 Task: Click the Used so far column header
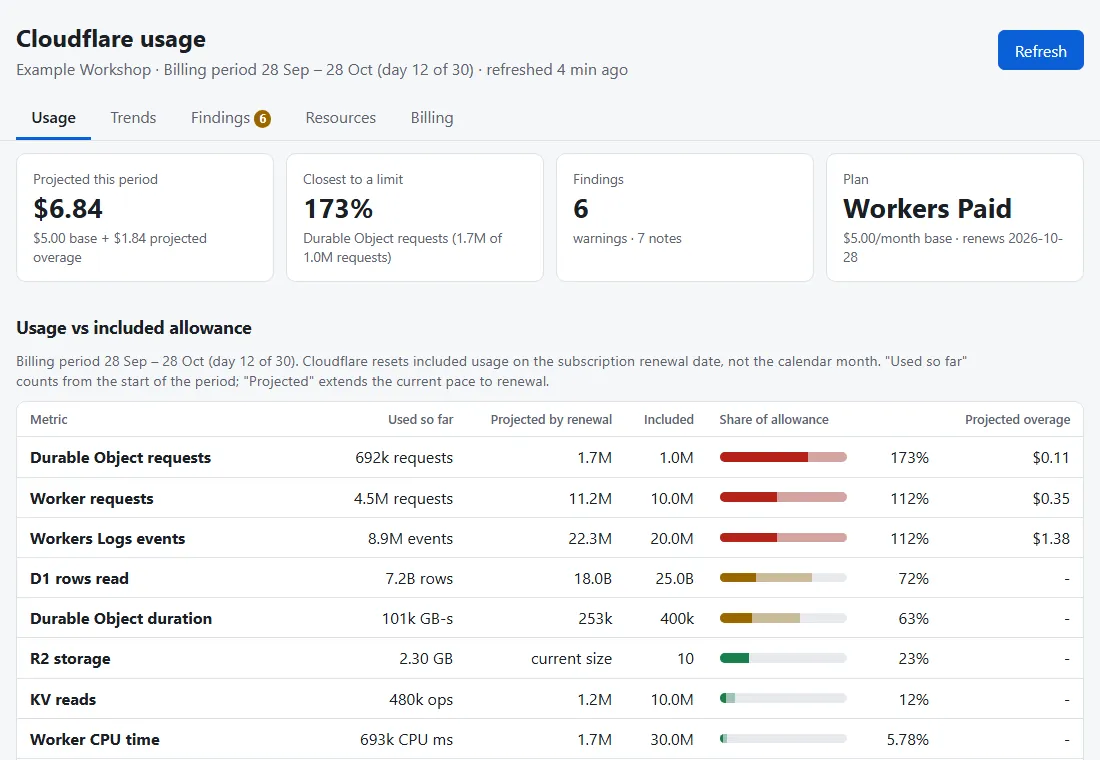click(420, 420)
